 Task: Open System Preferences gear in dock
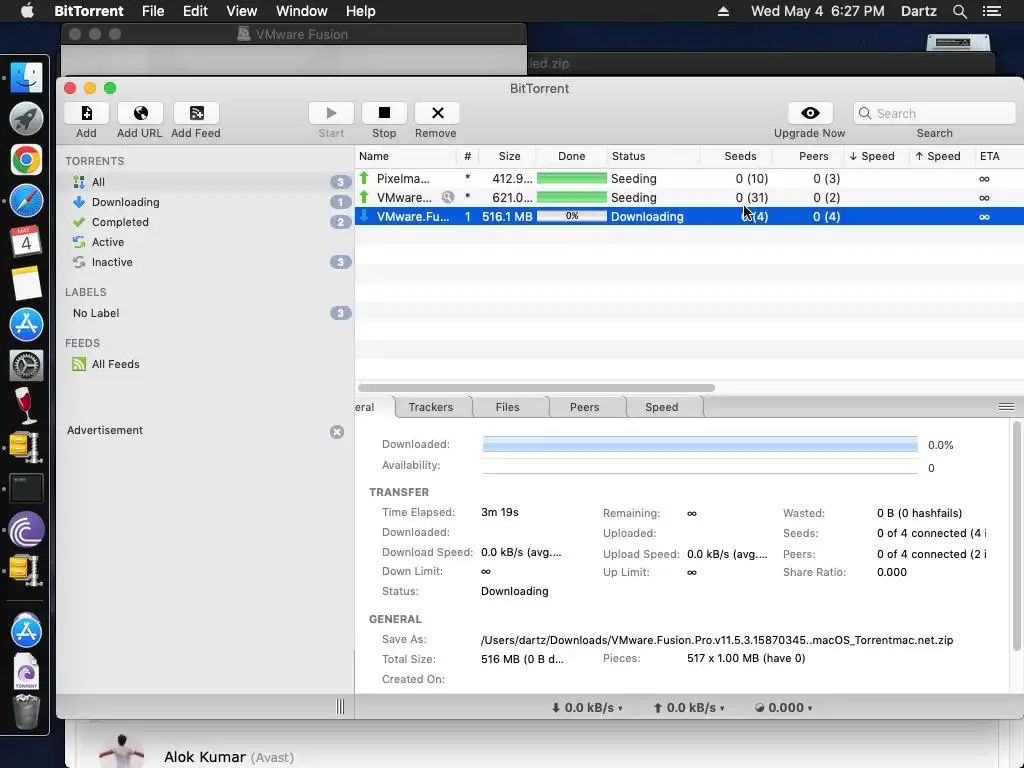[26, 365]
